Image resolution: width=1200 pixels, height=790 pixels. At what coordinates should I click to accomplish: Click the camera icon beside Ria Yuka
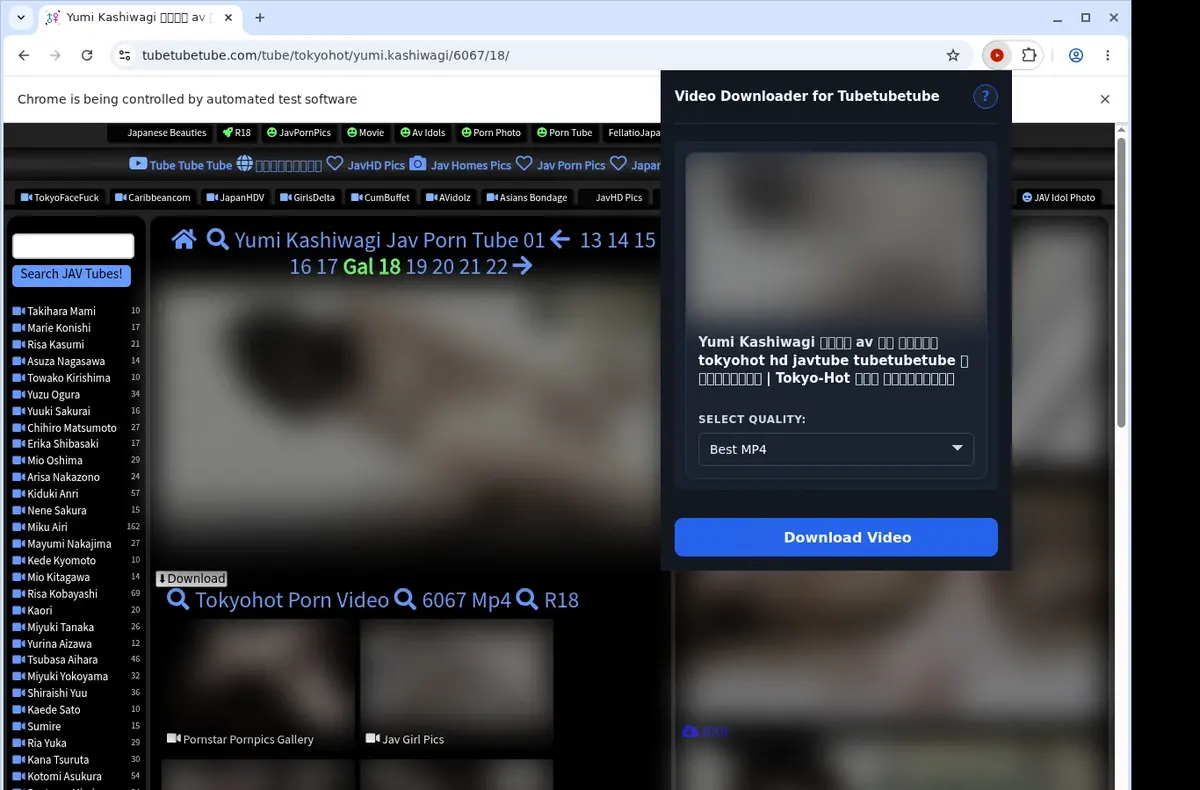[18, 743]
